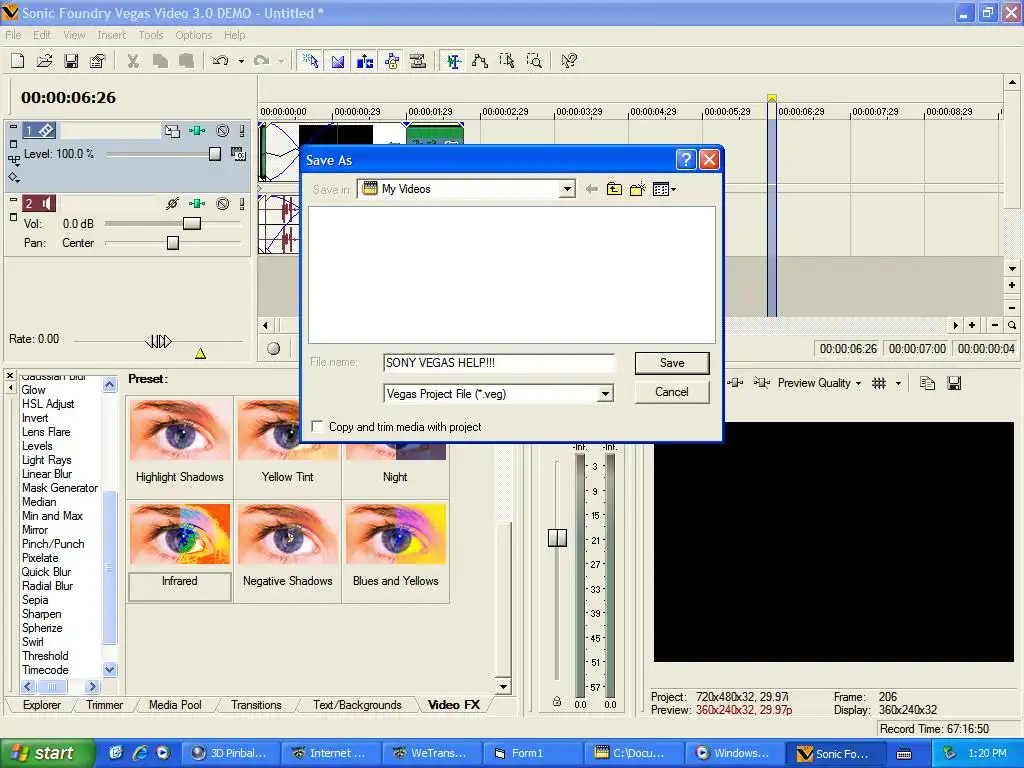The height and width of the screenshot is (768, 1024).
Task: Create new folder icon in dialog
Action: coord(637,189)
